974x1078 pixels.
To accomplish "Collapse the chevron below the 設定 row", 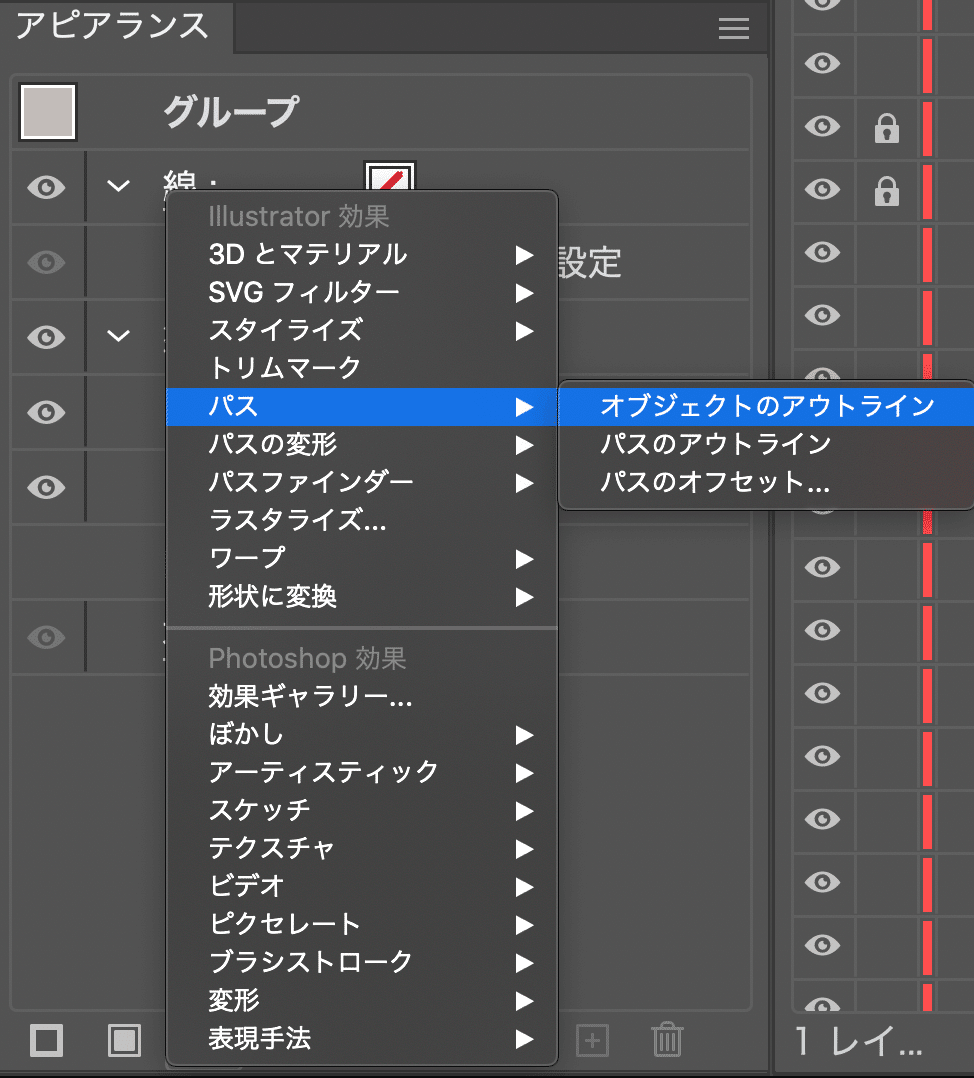I will point(119,336).
